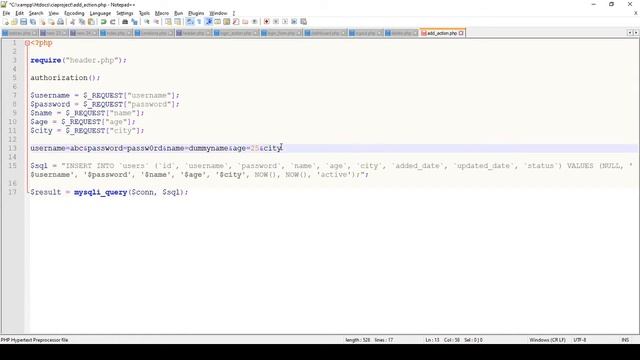640x360 pixels.
Task: Save the current file via toolbar
Action: point(24,22)
